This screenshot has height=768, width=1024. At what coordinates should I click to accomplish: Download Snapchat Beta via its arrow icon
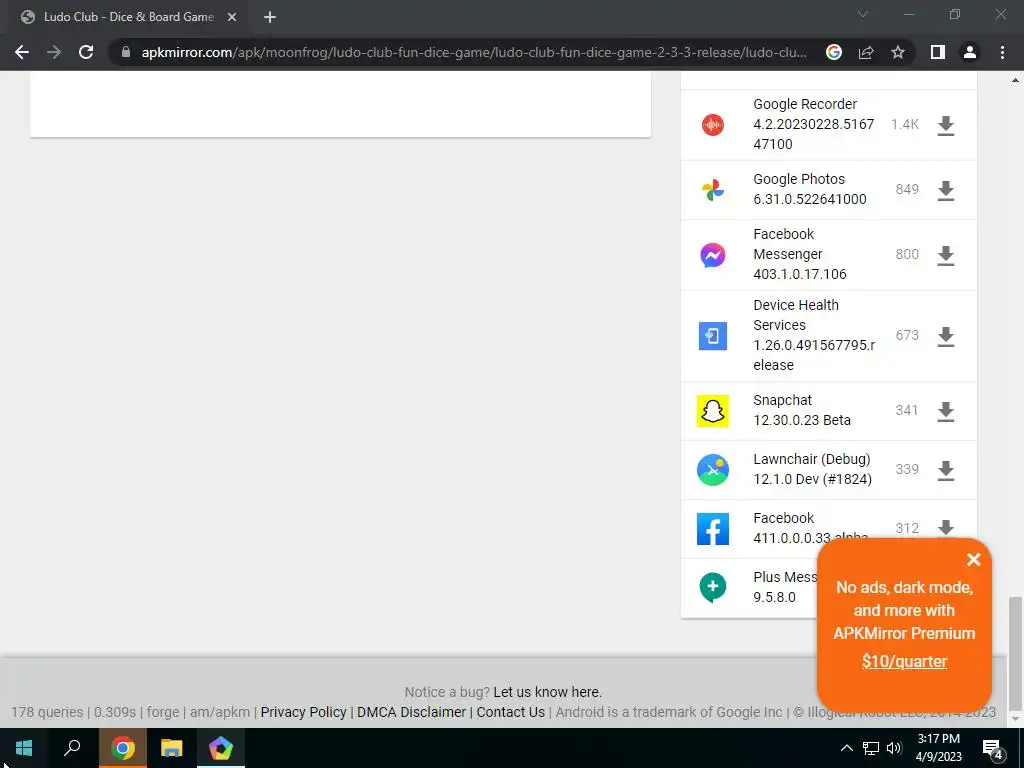tap(946, 411)
